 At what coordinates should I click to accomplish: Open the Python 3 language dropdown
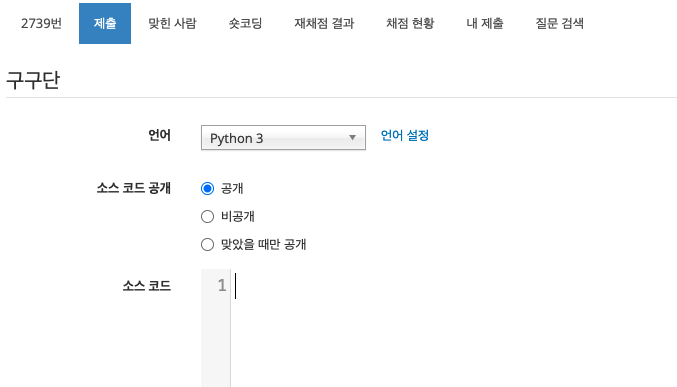click(x=283, y=138)
